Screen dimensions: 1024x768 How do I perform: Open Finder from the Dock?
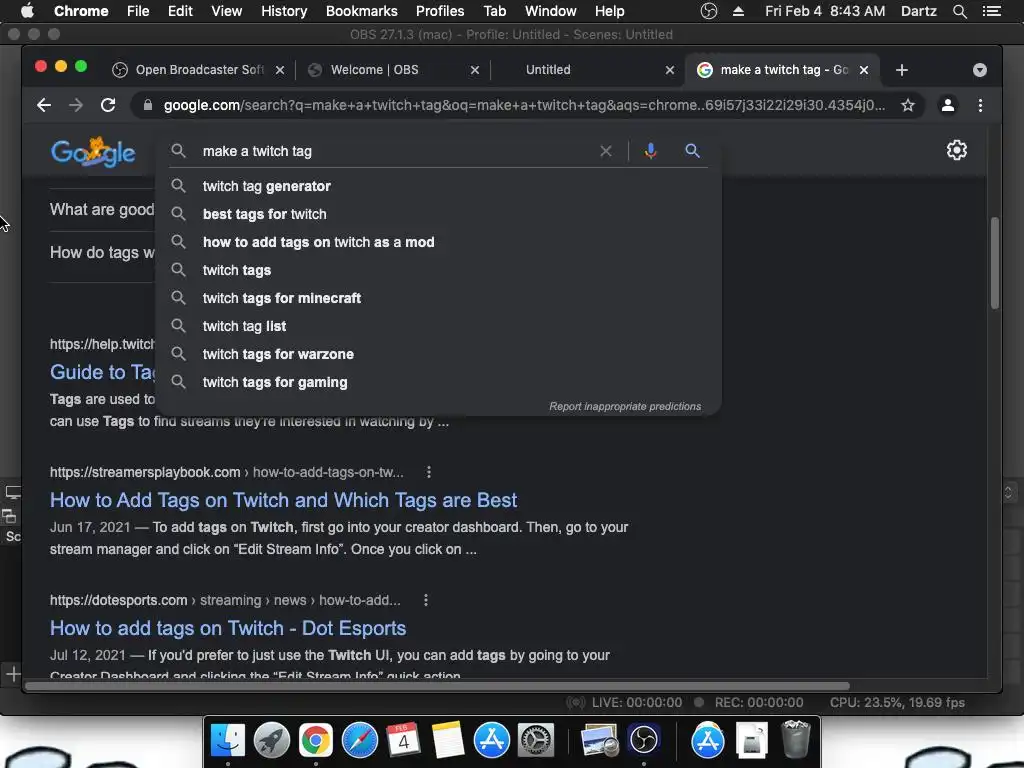coord(228,741)
